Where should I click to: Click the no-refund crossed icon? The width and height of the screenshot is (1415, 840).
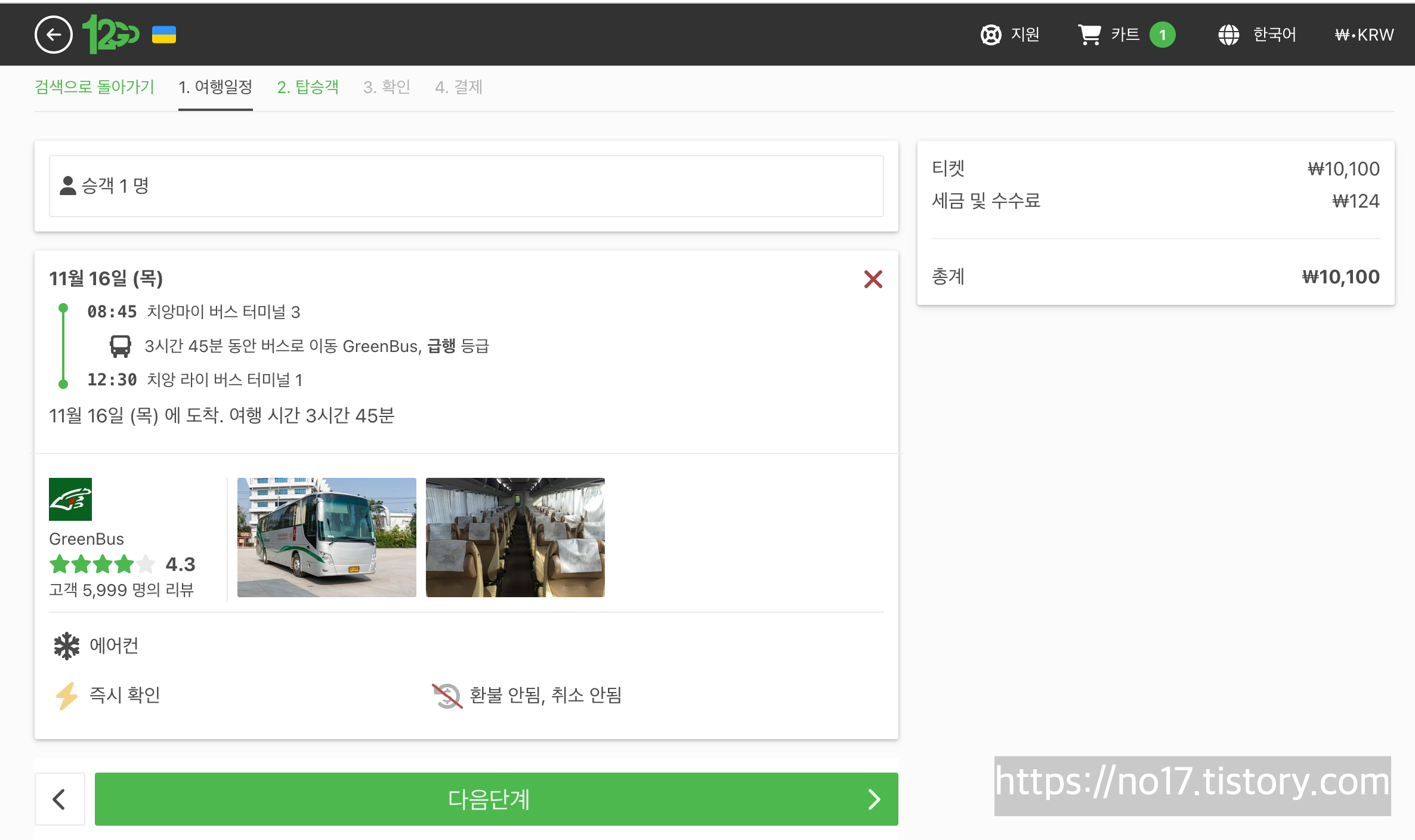(447, 696)
